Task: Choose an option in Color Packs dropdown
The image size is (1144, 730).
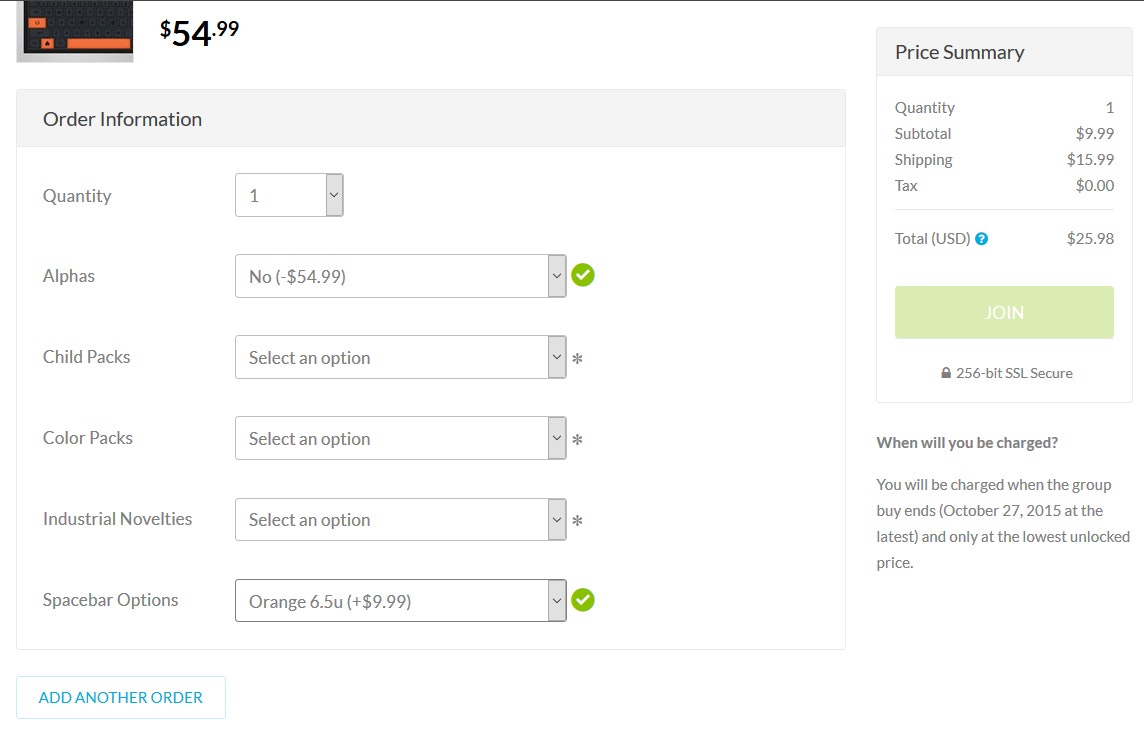Action: point(400,438)
